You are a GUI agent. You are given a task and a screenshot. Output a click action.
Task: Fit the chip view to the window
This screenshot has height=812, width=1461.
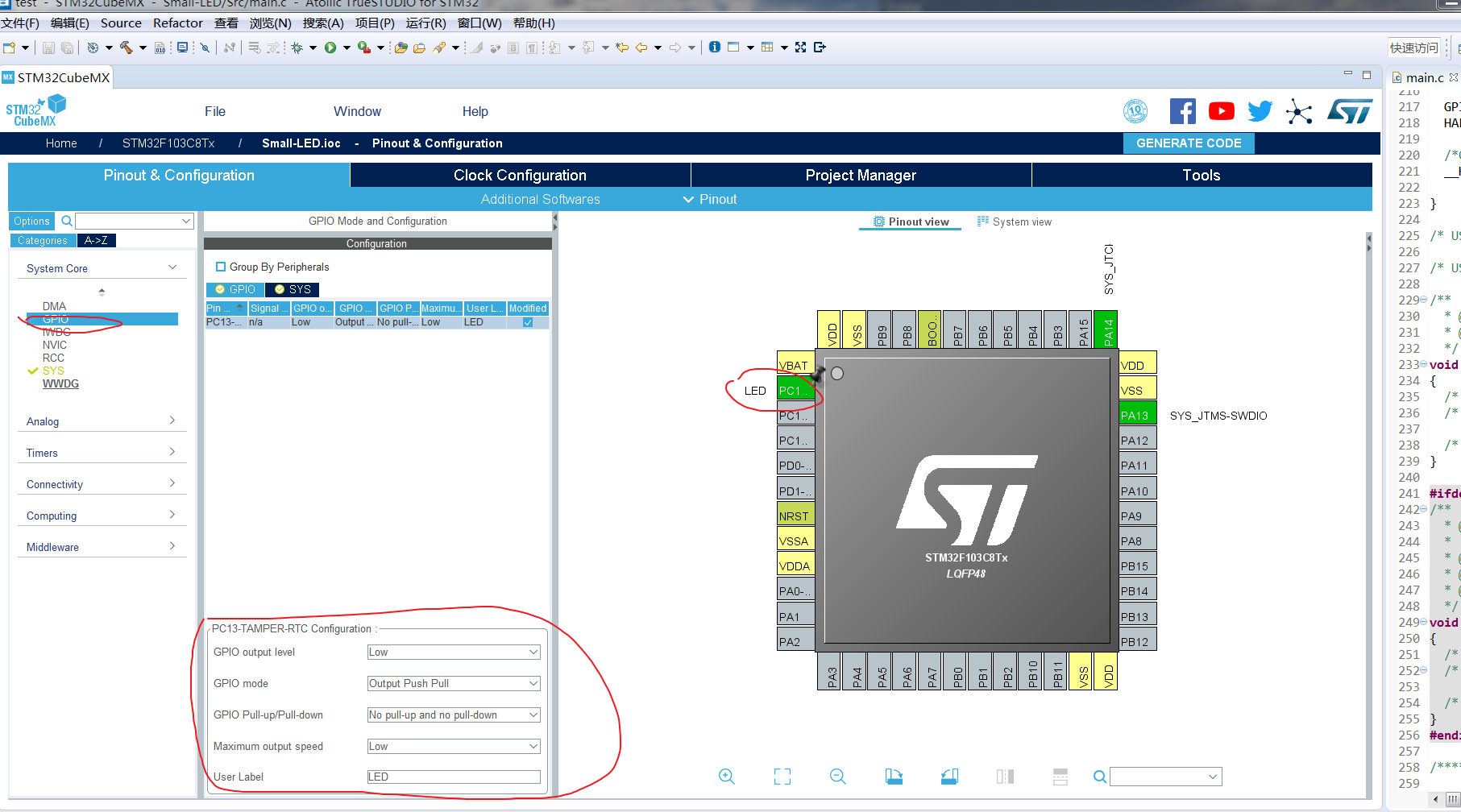click(782, 777)
